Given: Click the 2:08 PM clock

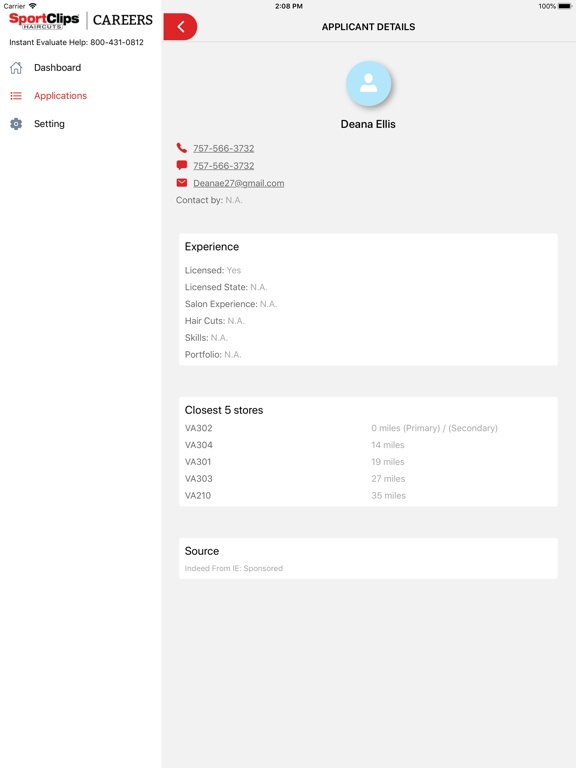Looking at the screenshot, I should point(288,6).
